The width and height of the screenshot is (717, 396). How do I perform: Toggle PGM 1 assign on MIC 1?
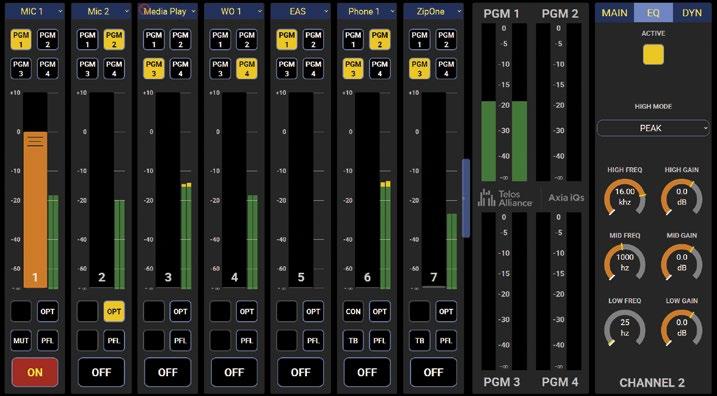21,40
